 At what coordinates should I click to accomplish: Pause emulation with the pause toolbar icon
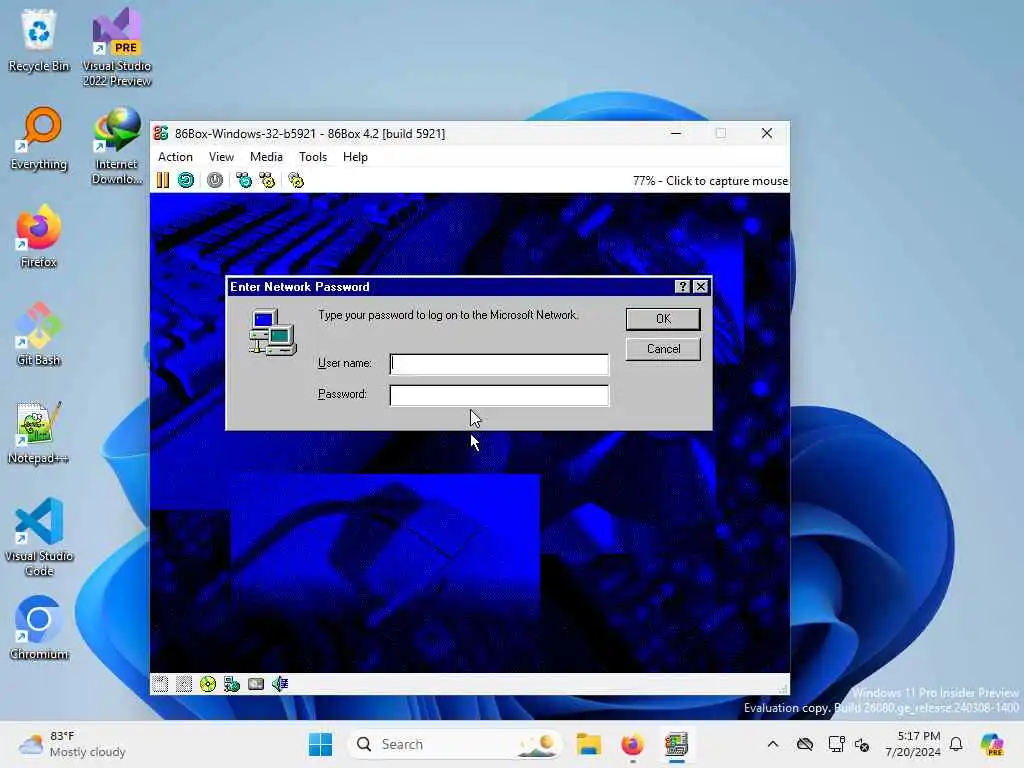tap(163, 180)
